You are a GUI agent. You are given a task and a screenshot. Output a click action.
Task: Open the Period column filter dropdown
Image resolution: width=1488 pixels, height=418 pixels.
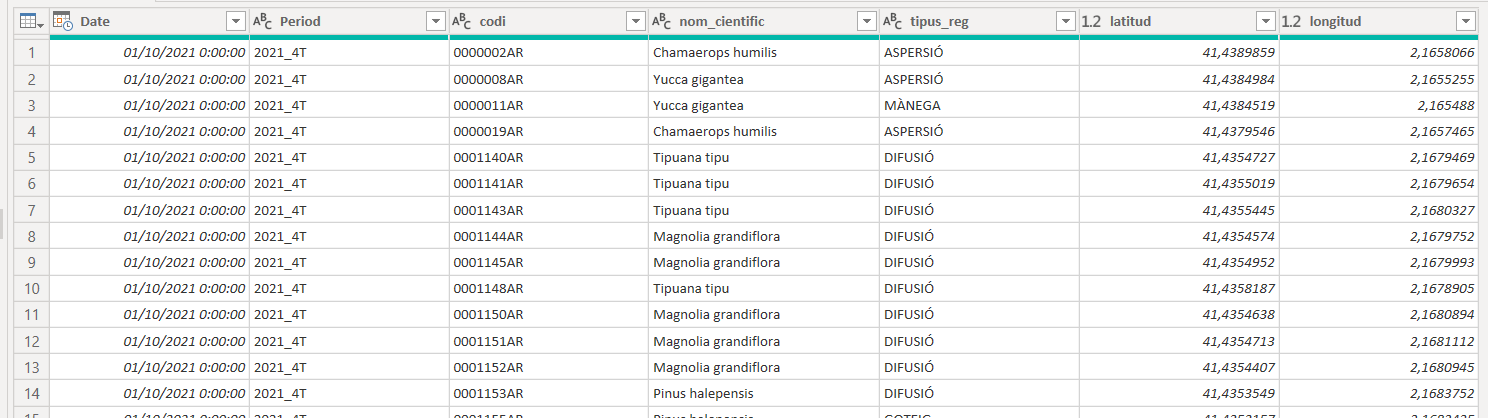pos(435,21)
